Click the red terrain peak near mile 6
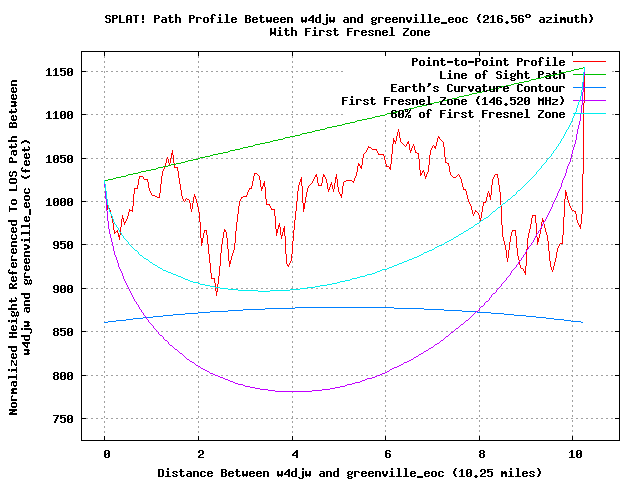640x480 pixels. pos(398,131)
